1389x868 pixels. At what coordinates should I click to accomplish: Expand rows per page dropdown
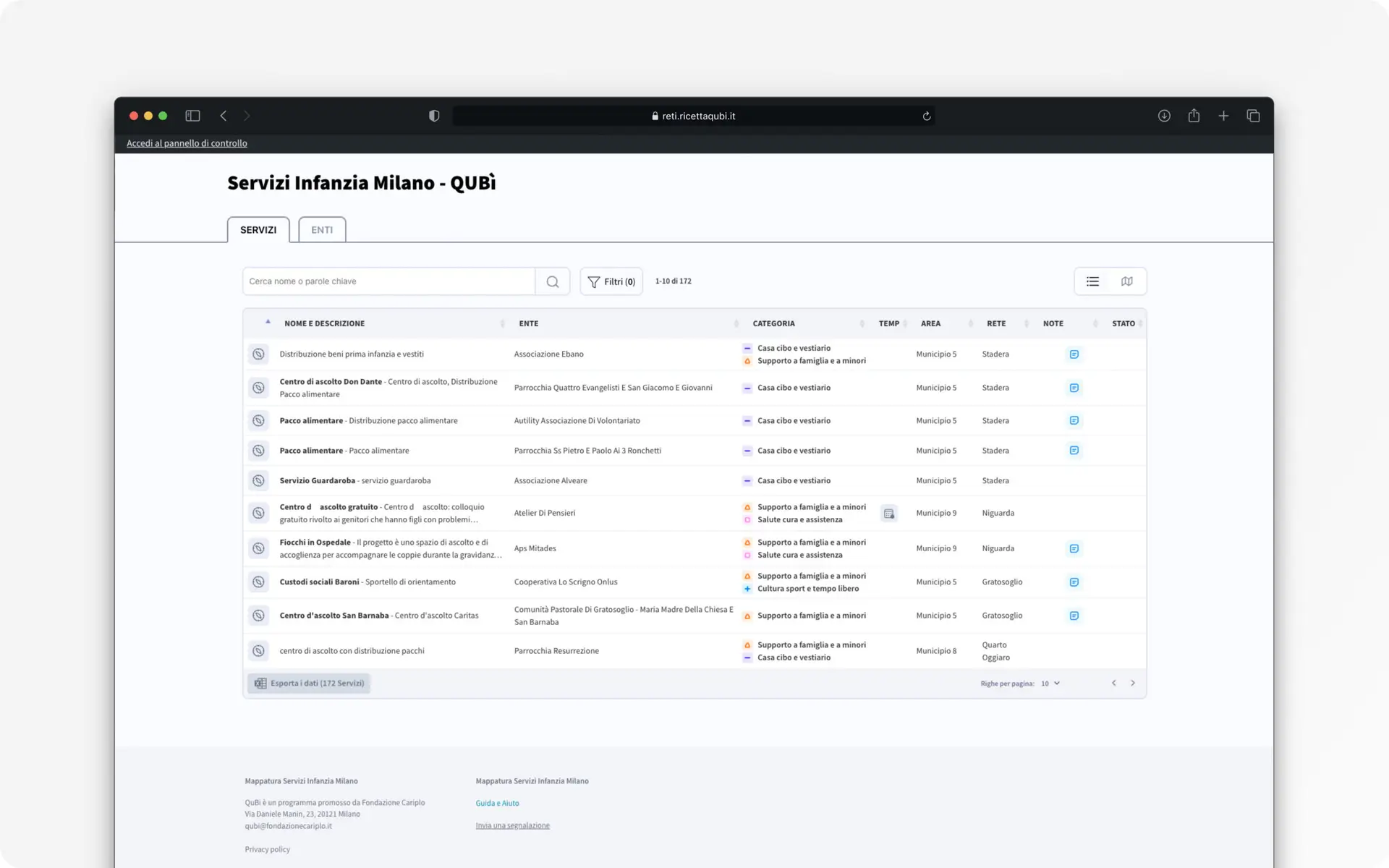coord(1050,684)
